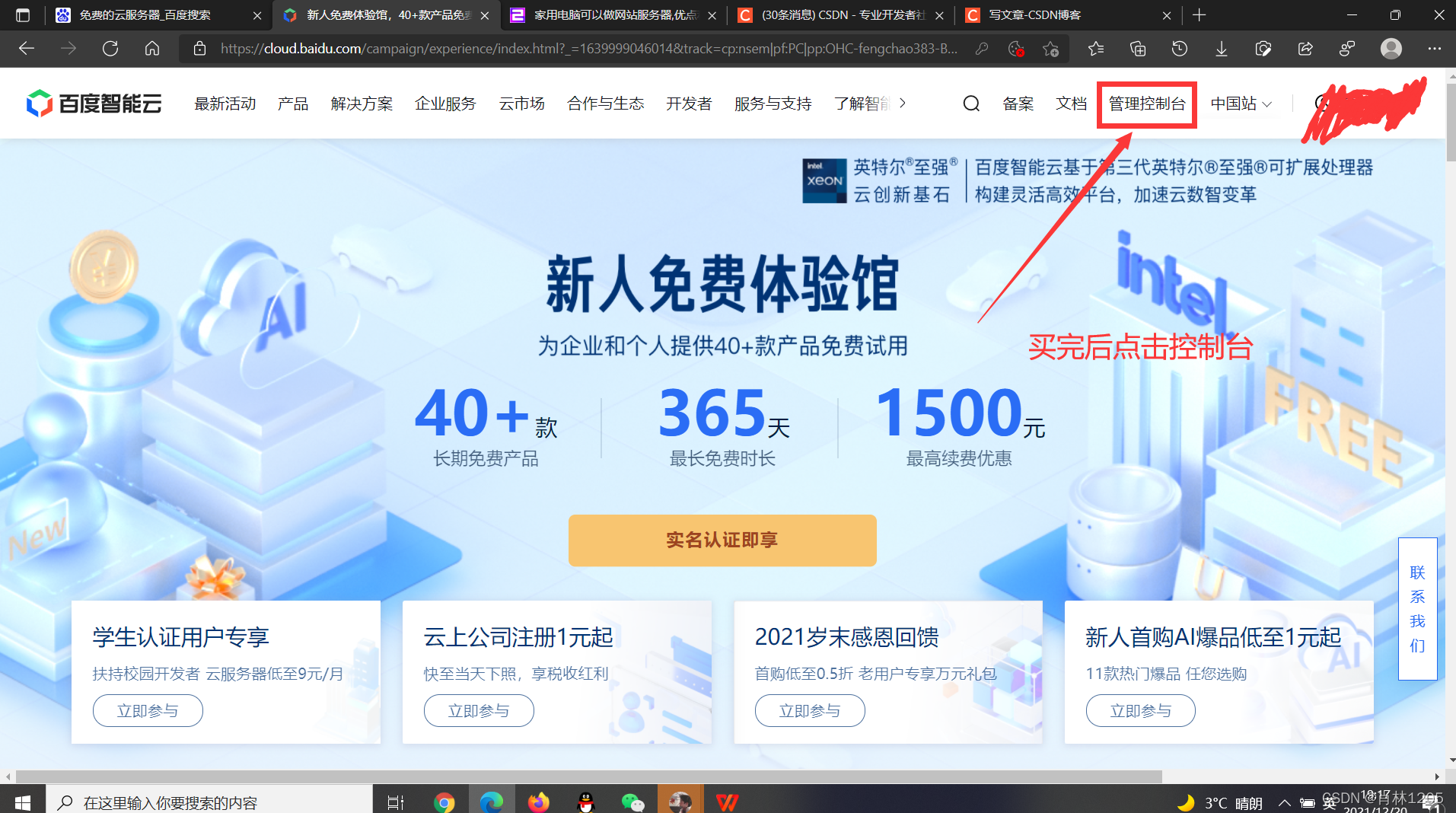The image size is (1456, 813).
Task: Open blocked cookies indicator in address bar
Action: (x=1016, y=49)
